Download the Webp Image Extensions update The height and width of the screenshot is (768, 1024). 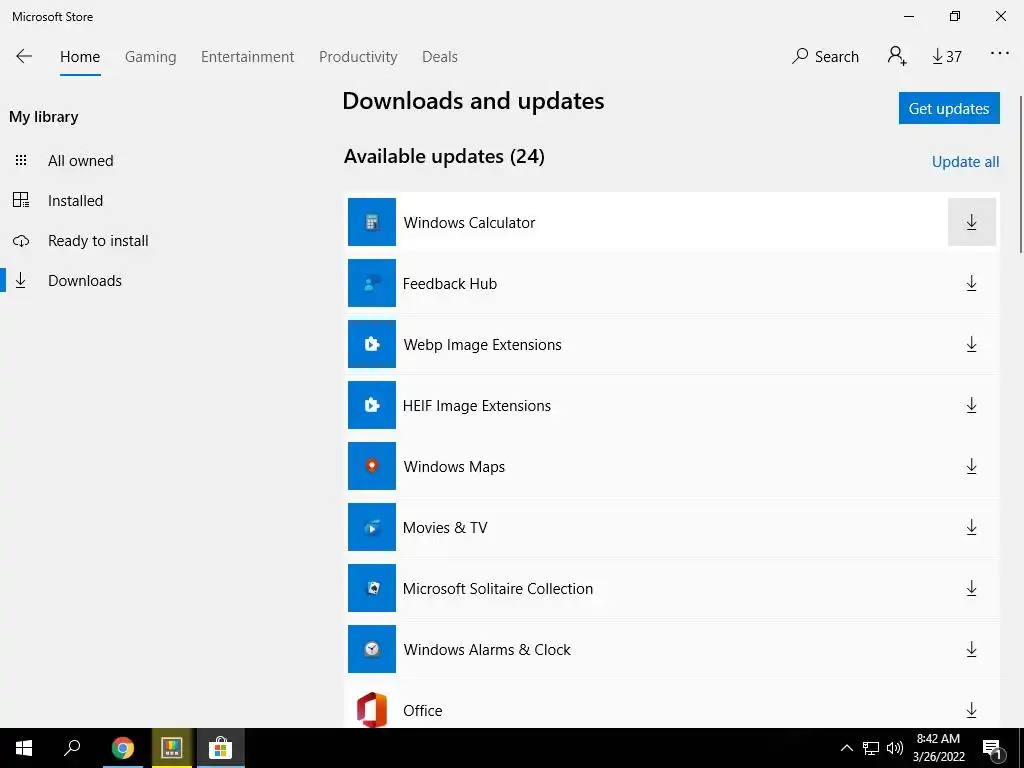(971, 344)
